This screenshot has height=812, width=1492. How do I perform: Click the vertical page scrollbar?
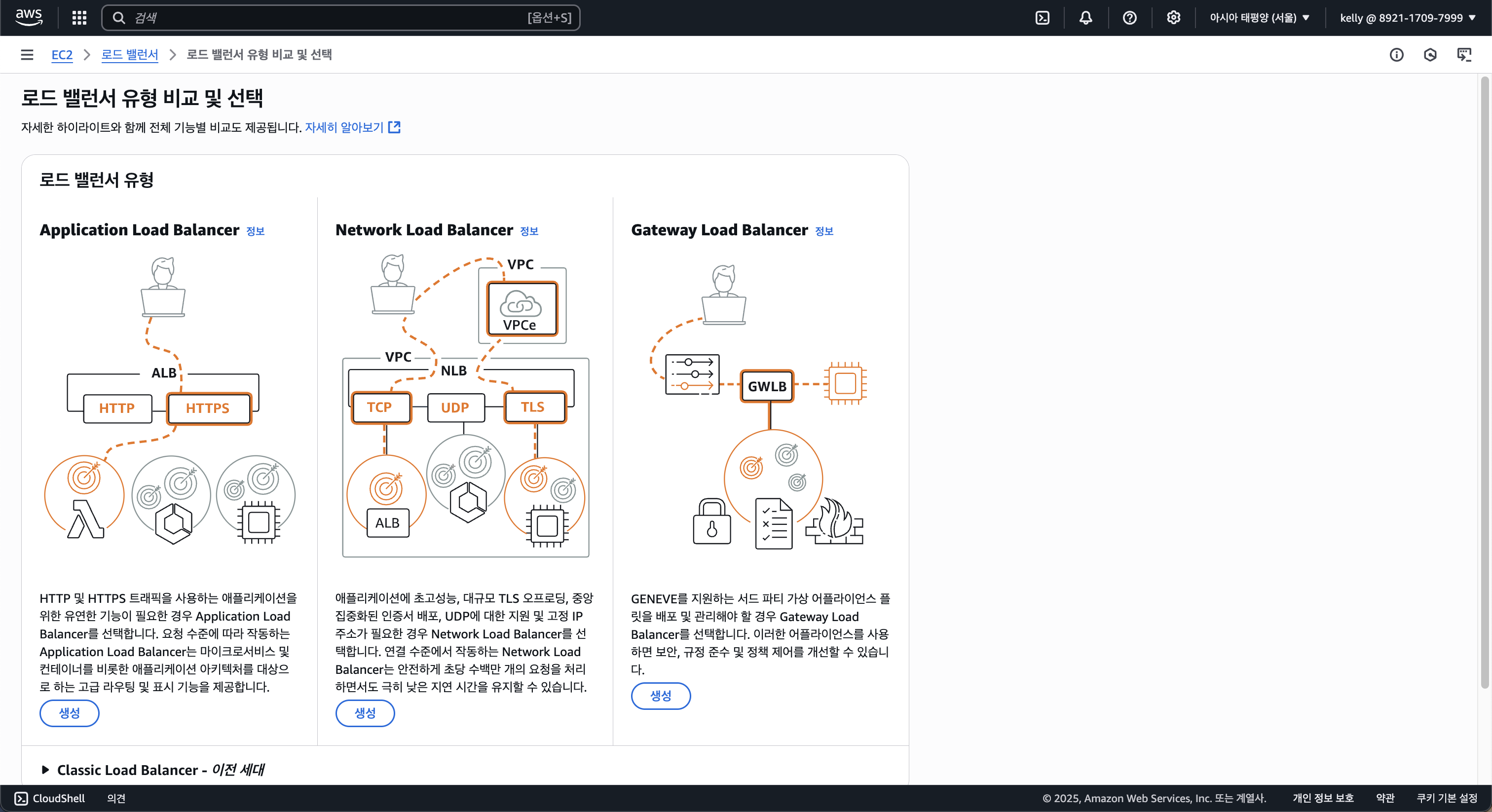point(1484,382)
